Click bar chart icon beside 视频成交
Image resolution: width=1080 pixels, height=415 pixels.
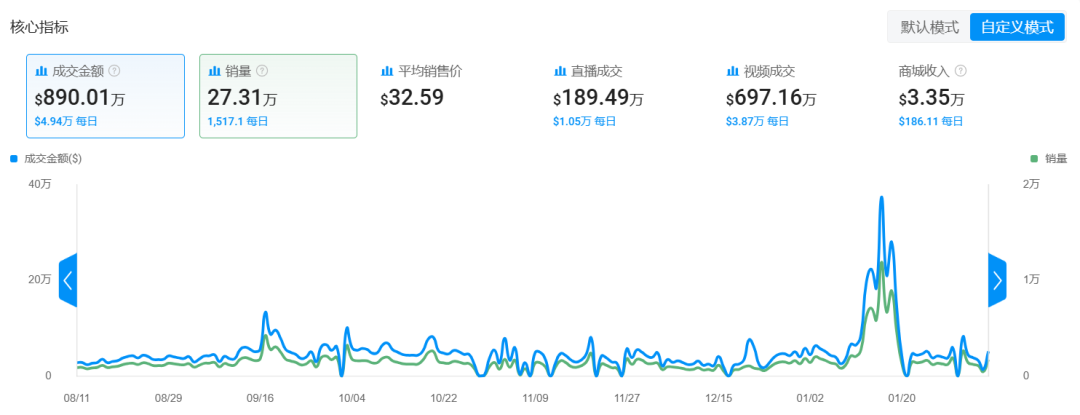pos(732,71)
